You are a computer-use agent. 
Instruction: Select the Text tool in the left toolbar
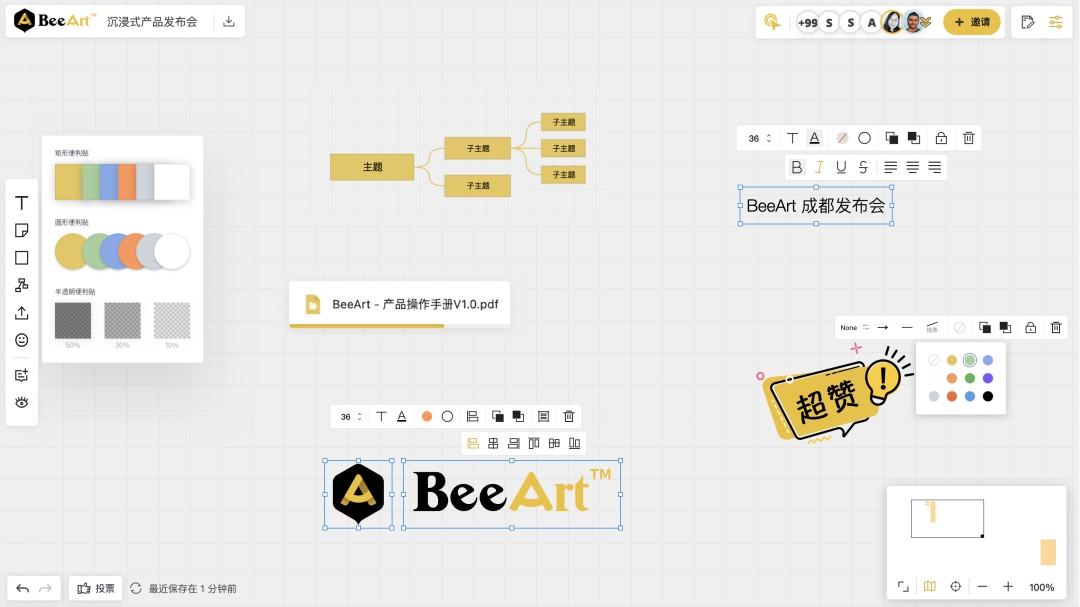point(21,203)
